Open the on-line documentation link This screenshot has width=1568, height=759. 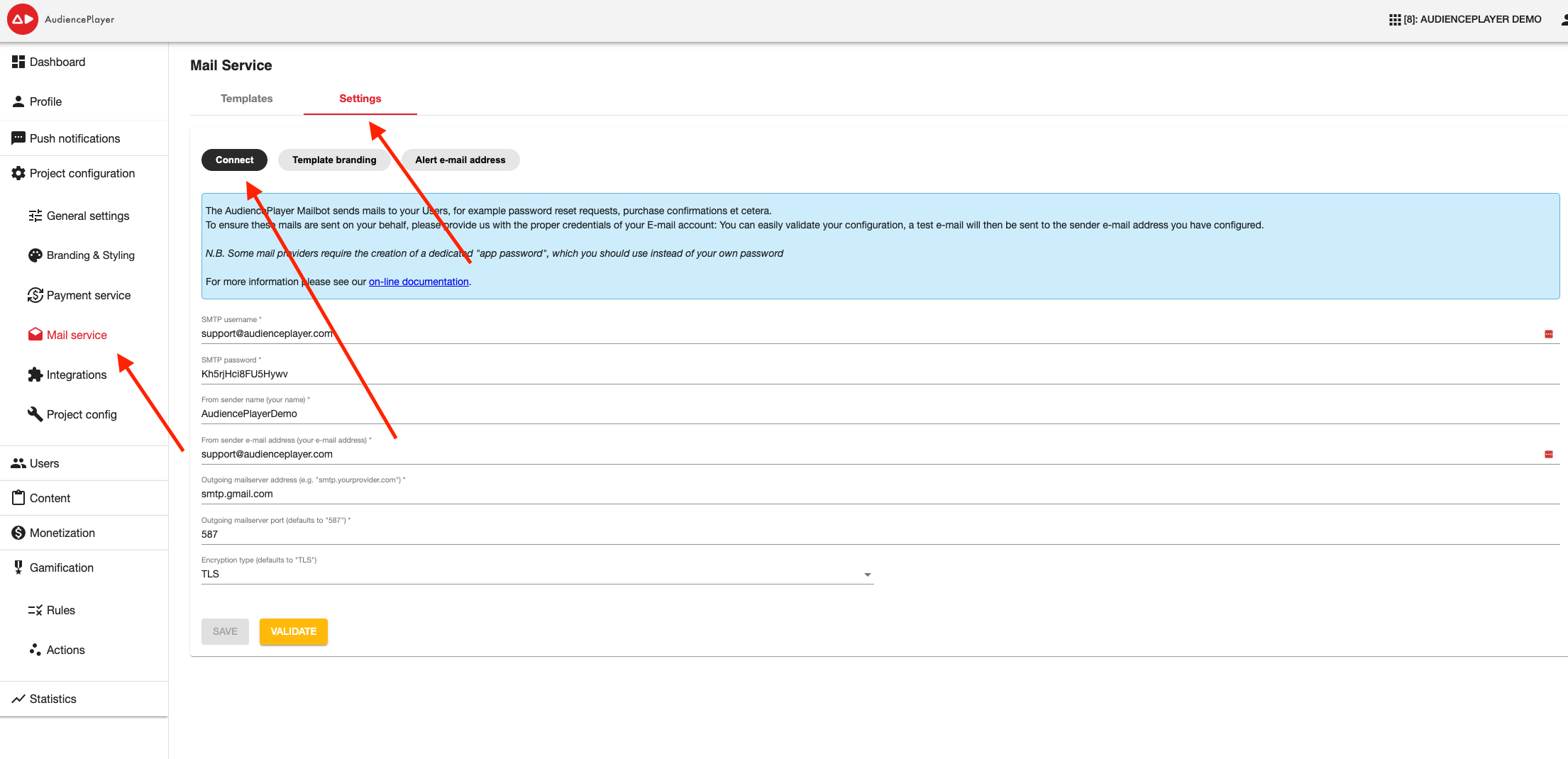419,282
